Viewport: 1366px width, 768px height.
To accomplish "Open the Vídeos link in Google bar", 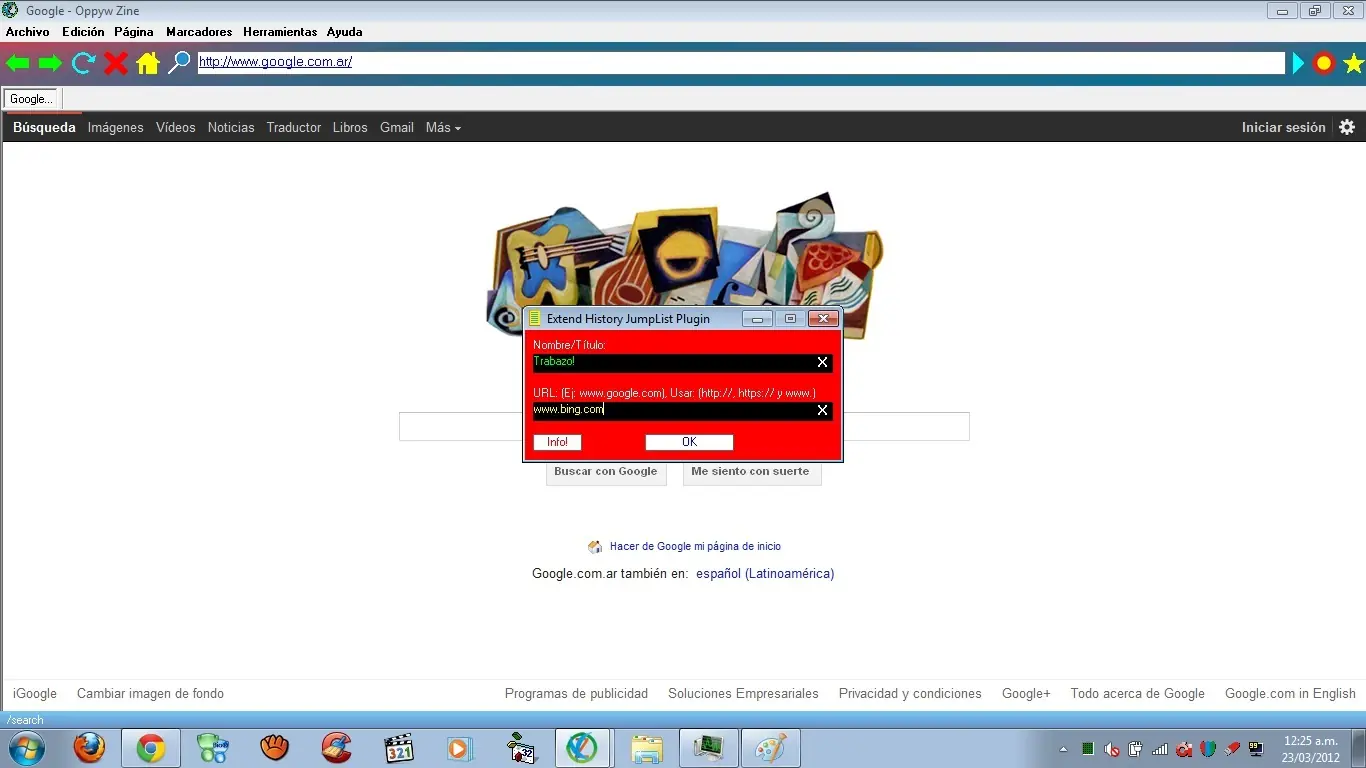I will pyautogui.click(x=176, y=127).
